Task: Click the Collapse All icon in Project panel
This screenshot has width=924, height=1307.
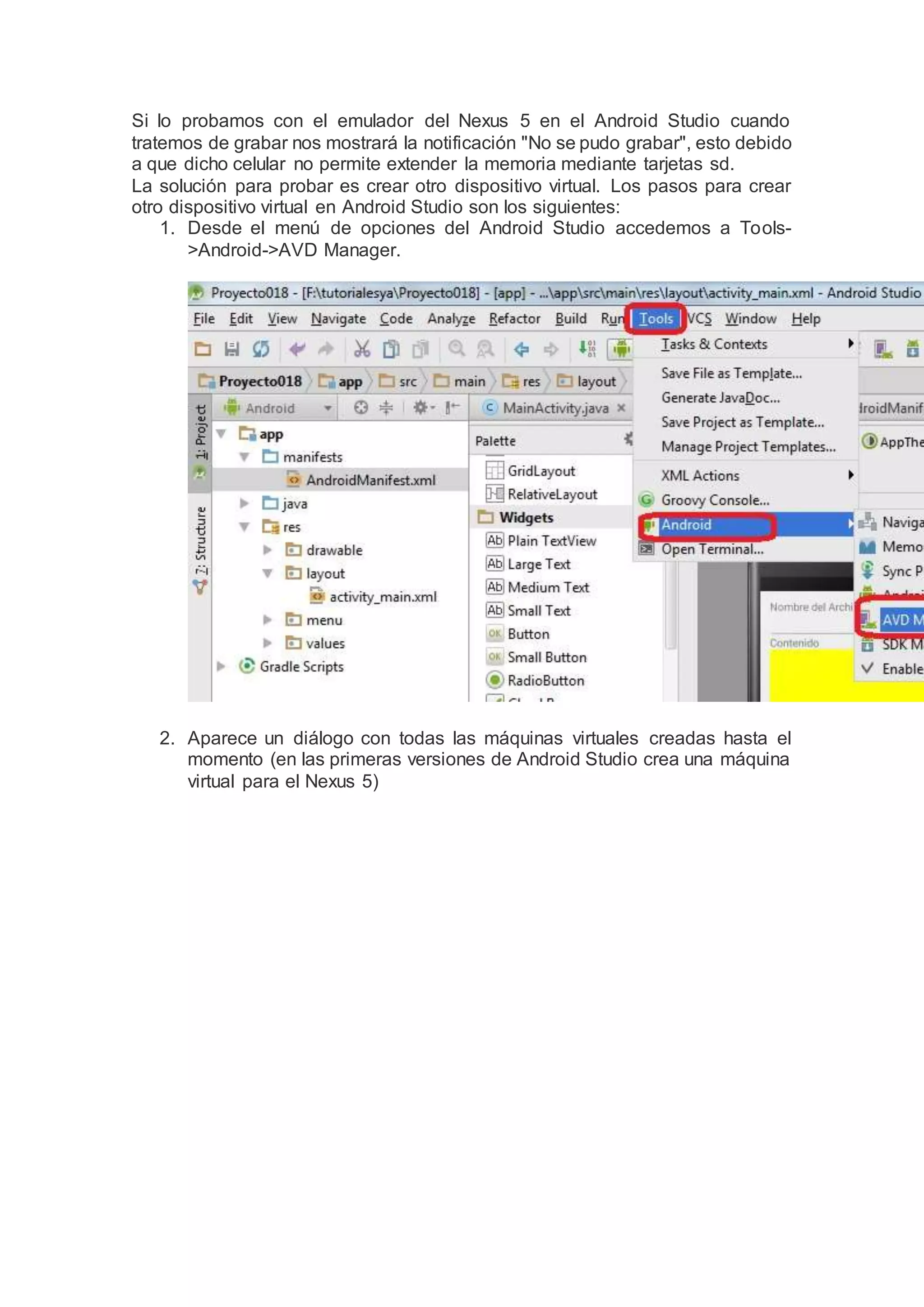Action: (386, 408)
